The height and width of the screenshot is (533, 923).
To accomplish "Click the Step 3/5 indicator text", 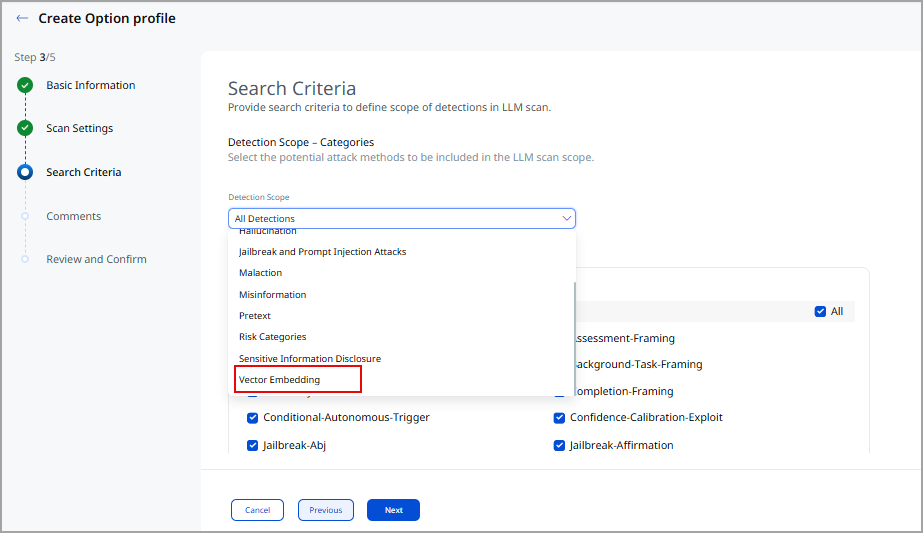I will 35,57.
